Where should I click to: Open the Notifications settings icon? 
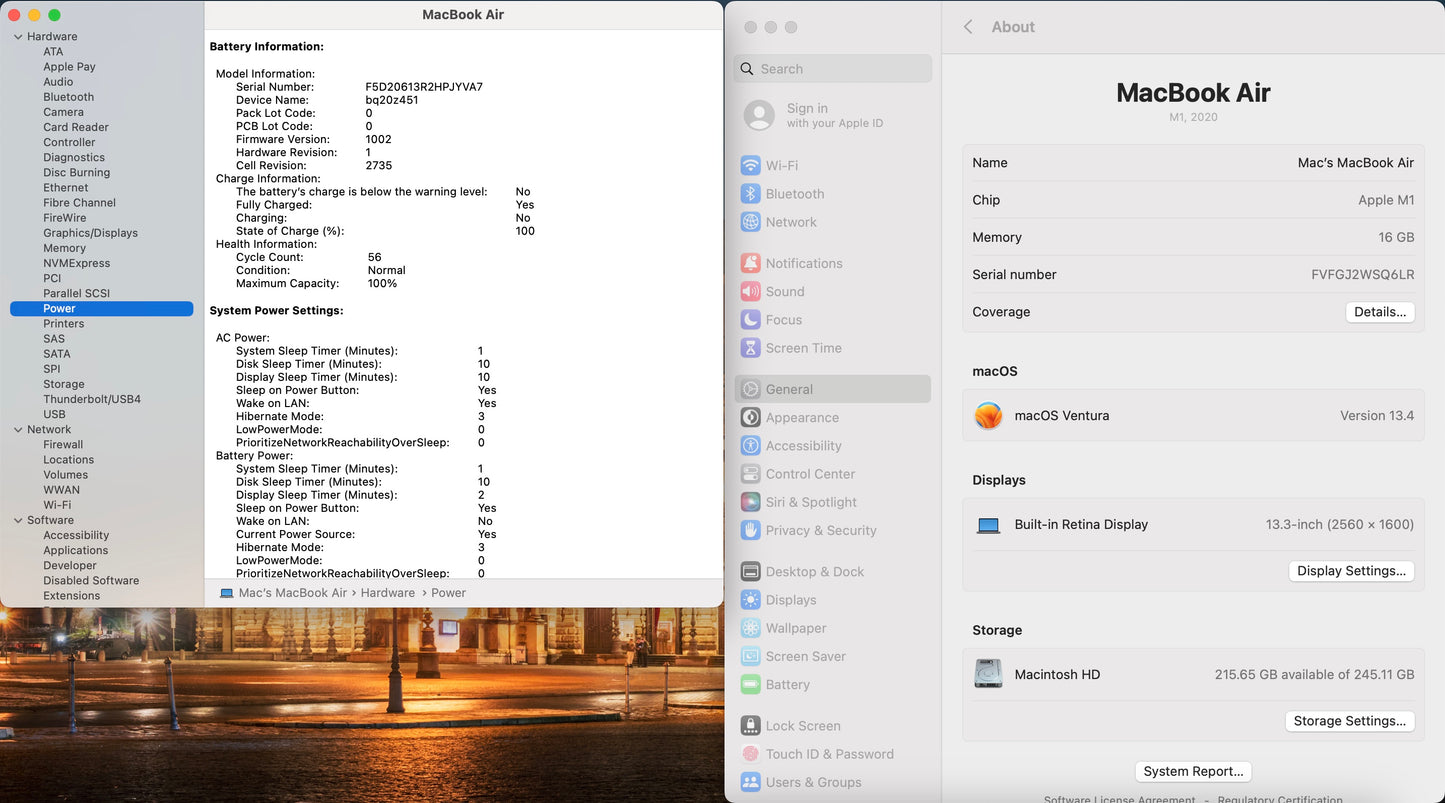click(x=750, y=263)
